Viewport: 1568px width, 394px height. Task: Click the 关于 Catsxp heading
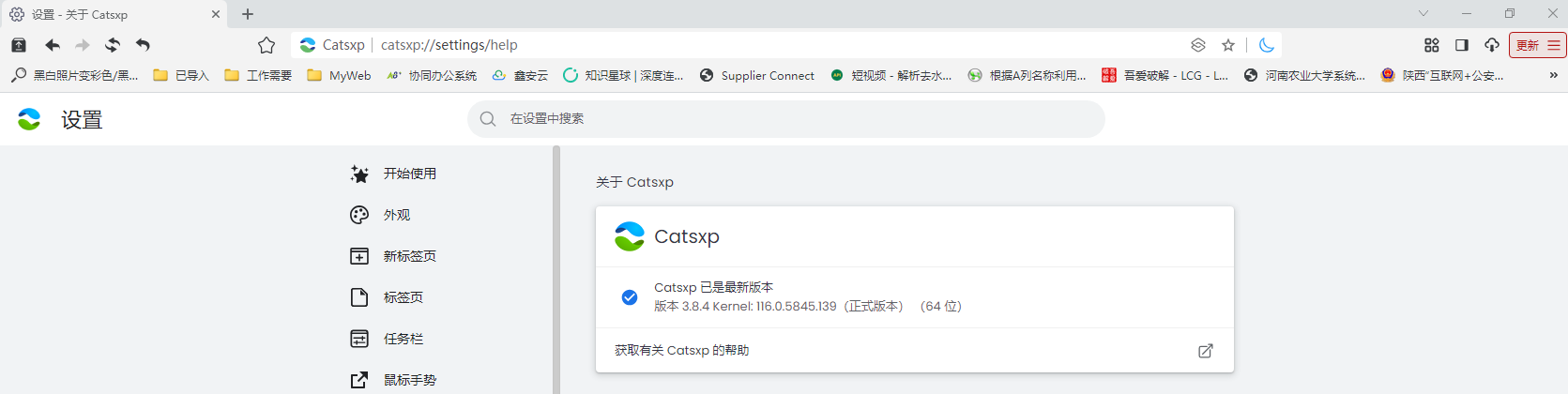pos(634,182)
